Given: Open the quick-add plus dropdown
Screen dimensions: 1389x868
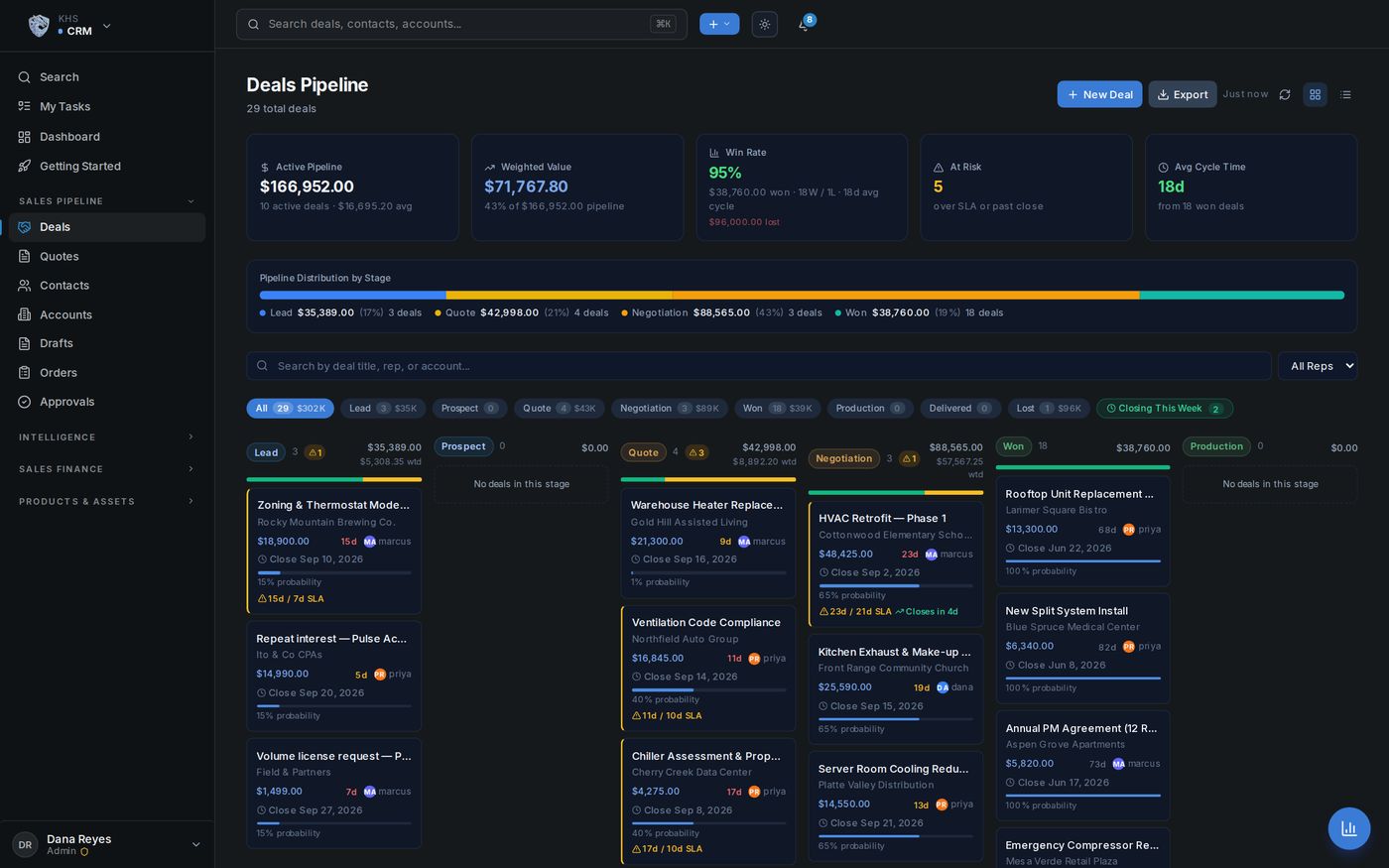Looking at the screenshot, I should pyautogui.click(x=719, y=24).
